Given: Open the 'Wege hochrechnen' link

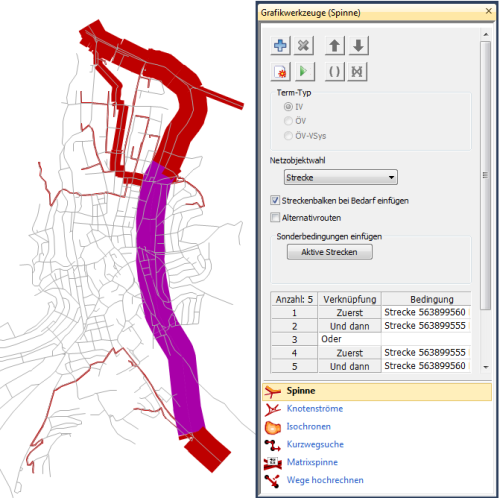Looking at the screenshot, I should click(325, 480).
